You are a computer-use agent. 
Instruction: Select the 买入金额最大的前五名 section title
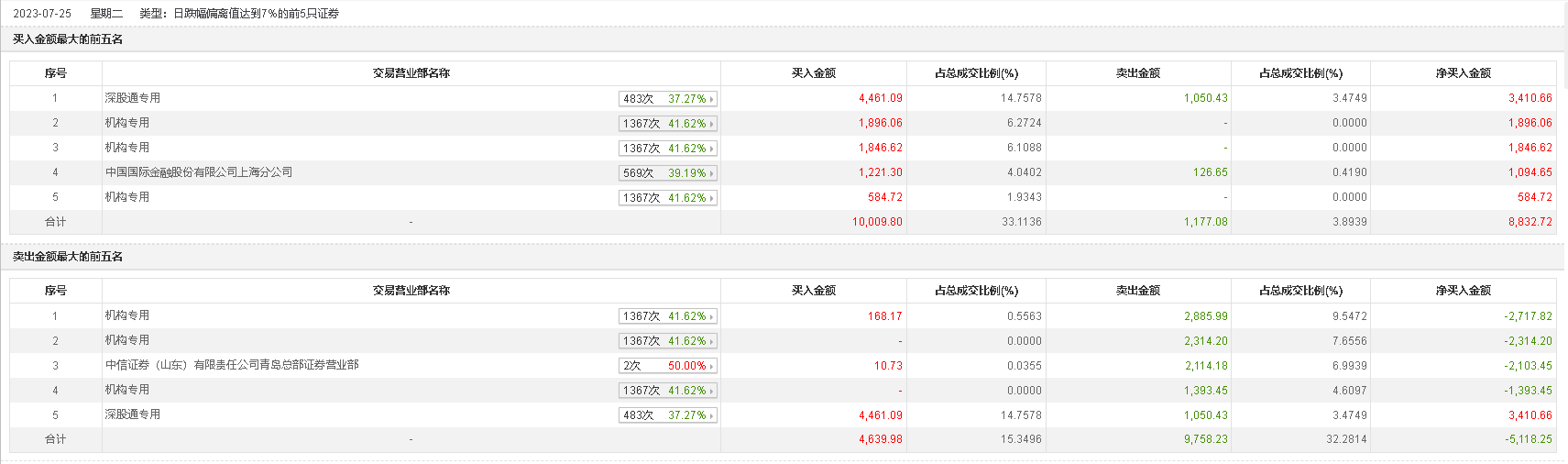[68, 39]
